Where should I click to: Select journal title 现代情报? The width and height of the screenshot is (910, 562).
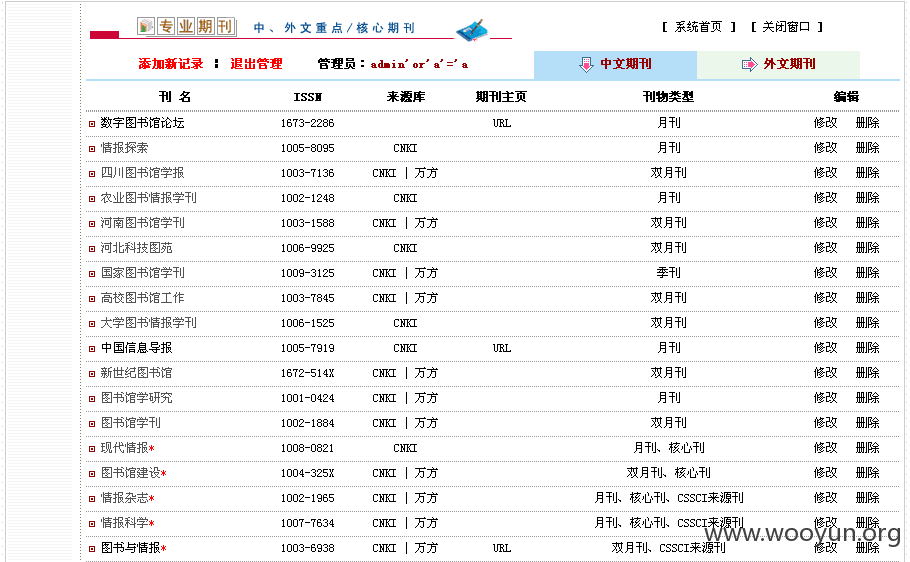(124, 448)
